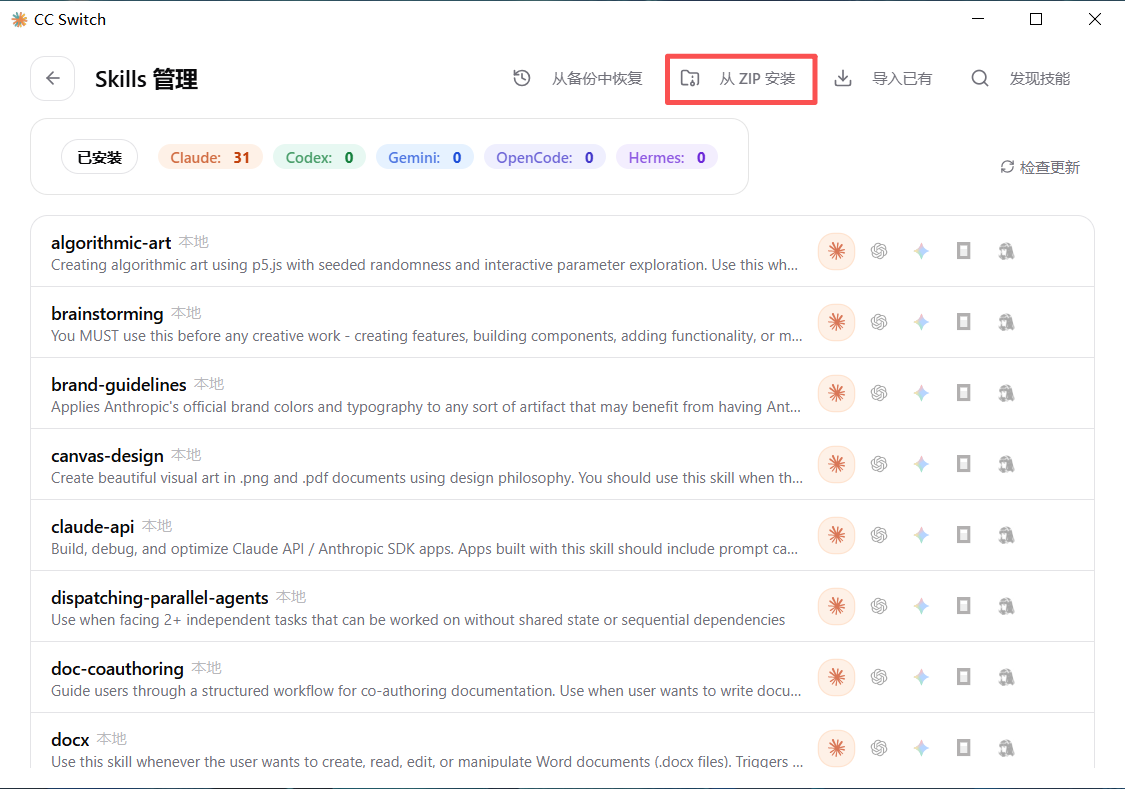Select the OpenCode: 0 filter pill
The width and height of the screenshot is (1125, 789).
tap(545, 157)
